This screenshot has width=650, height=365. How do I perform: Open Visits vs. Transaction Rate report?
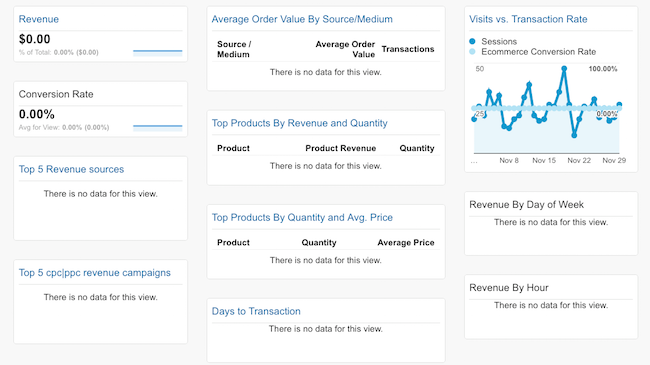point(528,19)
